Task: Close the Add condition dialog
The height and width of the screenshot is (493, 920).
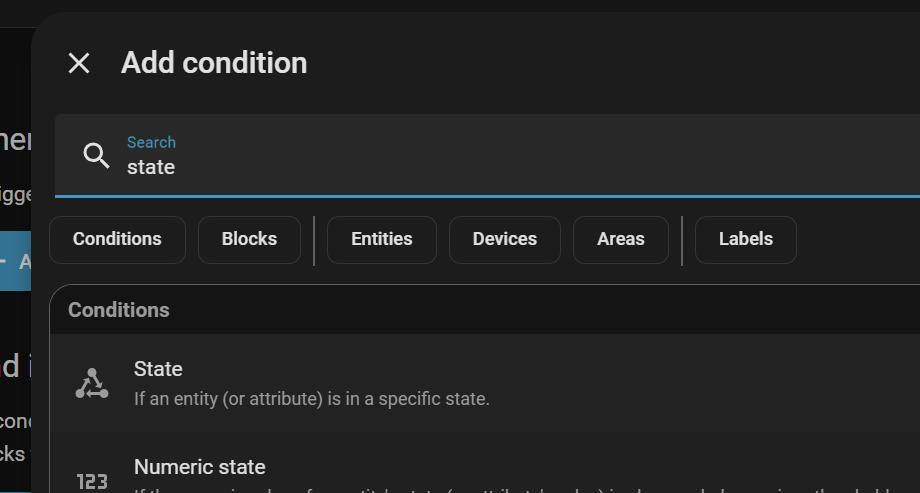Action: point(79,64)
